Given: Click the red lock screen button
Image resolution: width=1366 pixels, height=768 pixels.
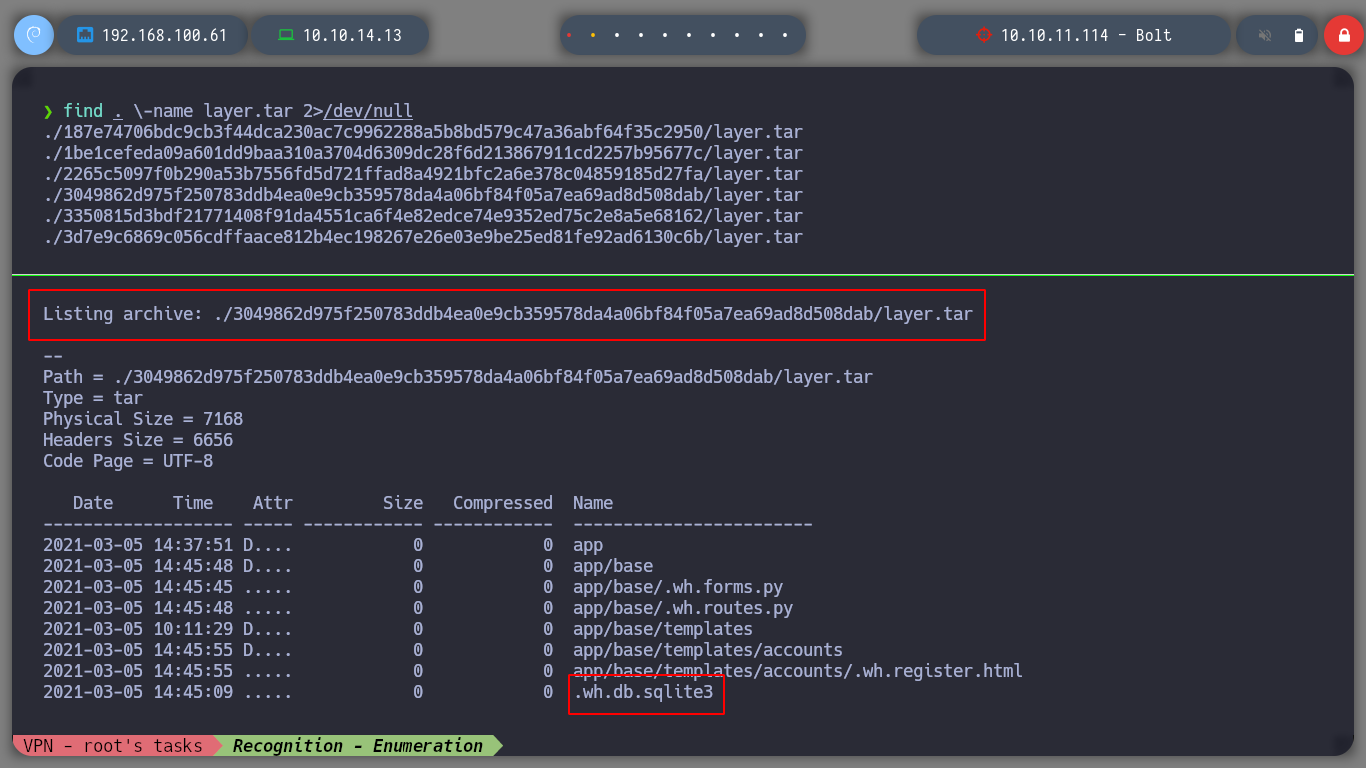Looking at the screenshot, I should point(1343,35).
